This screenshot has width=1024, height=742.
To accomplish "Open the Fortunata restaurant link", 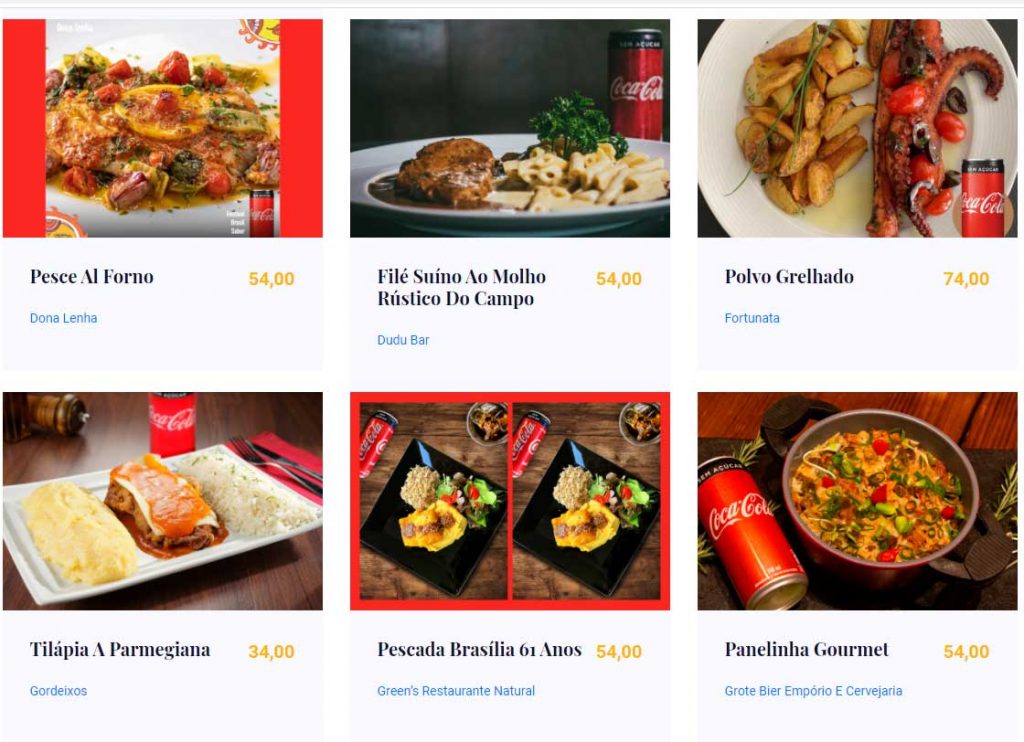I will [x=752, y=318].
